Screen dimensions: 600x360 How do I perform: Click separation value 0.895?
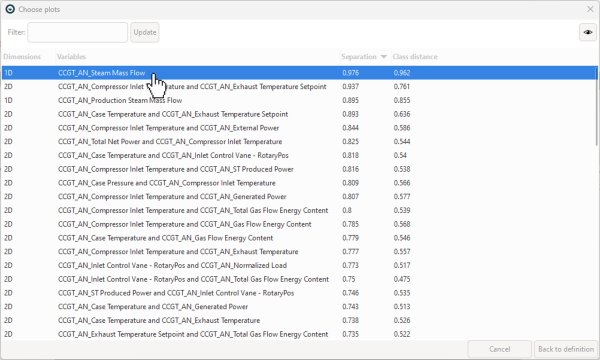[351, 100]
